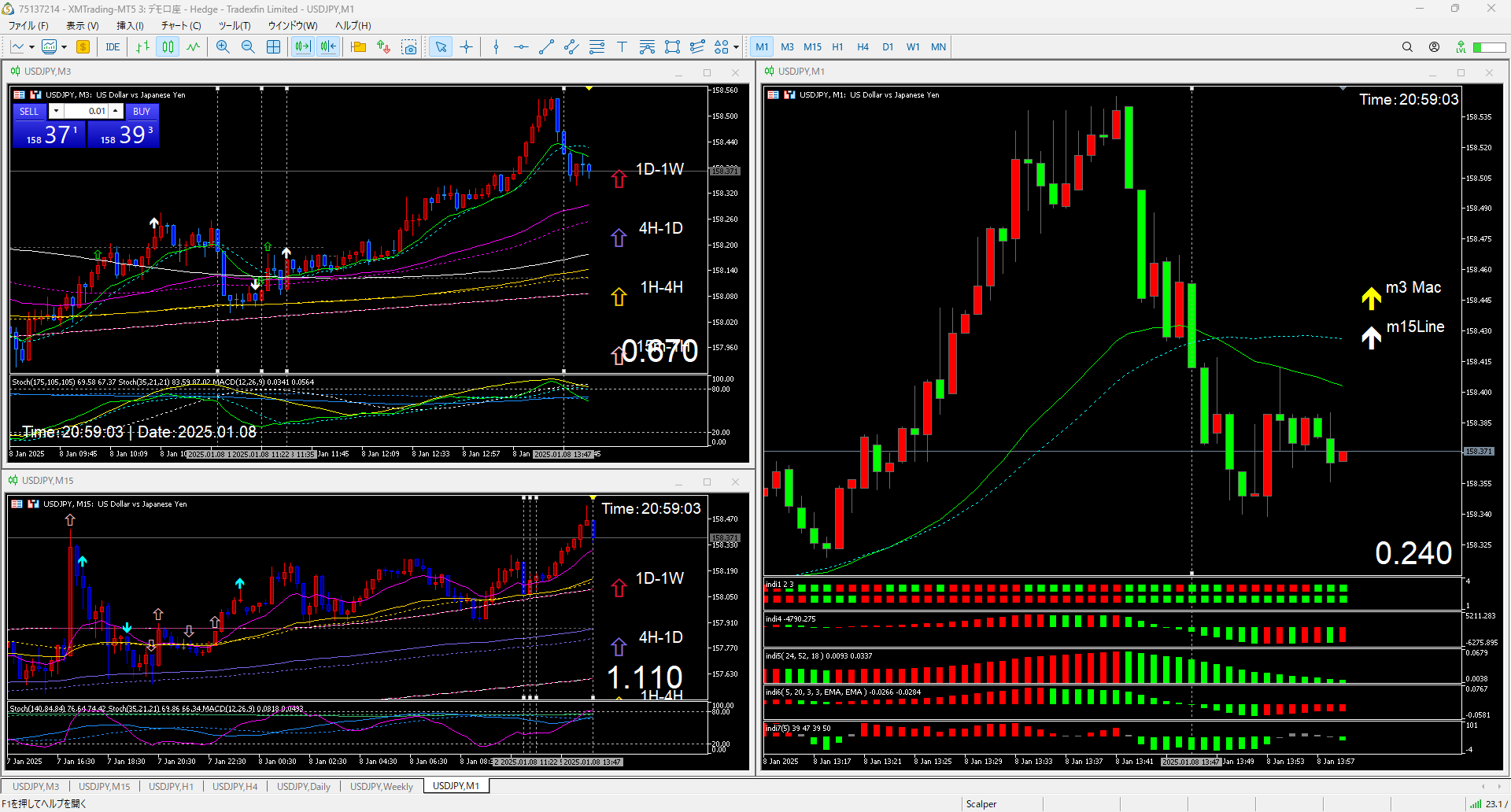Click the BUY one-click trading button
The height and width of the screenshot is (812, 1511).
point(142,111)
